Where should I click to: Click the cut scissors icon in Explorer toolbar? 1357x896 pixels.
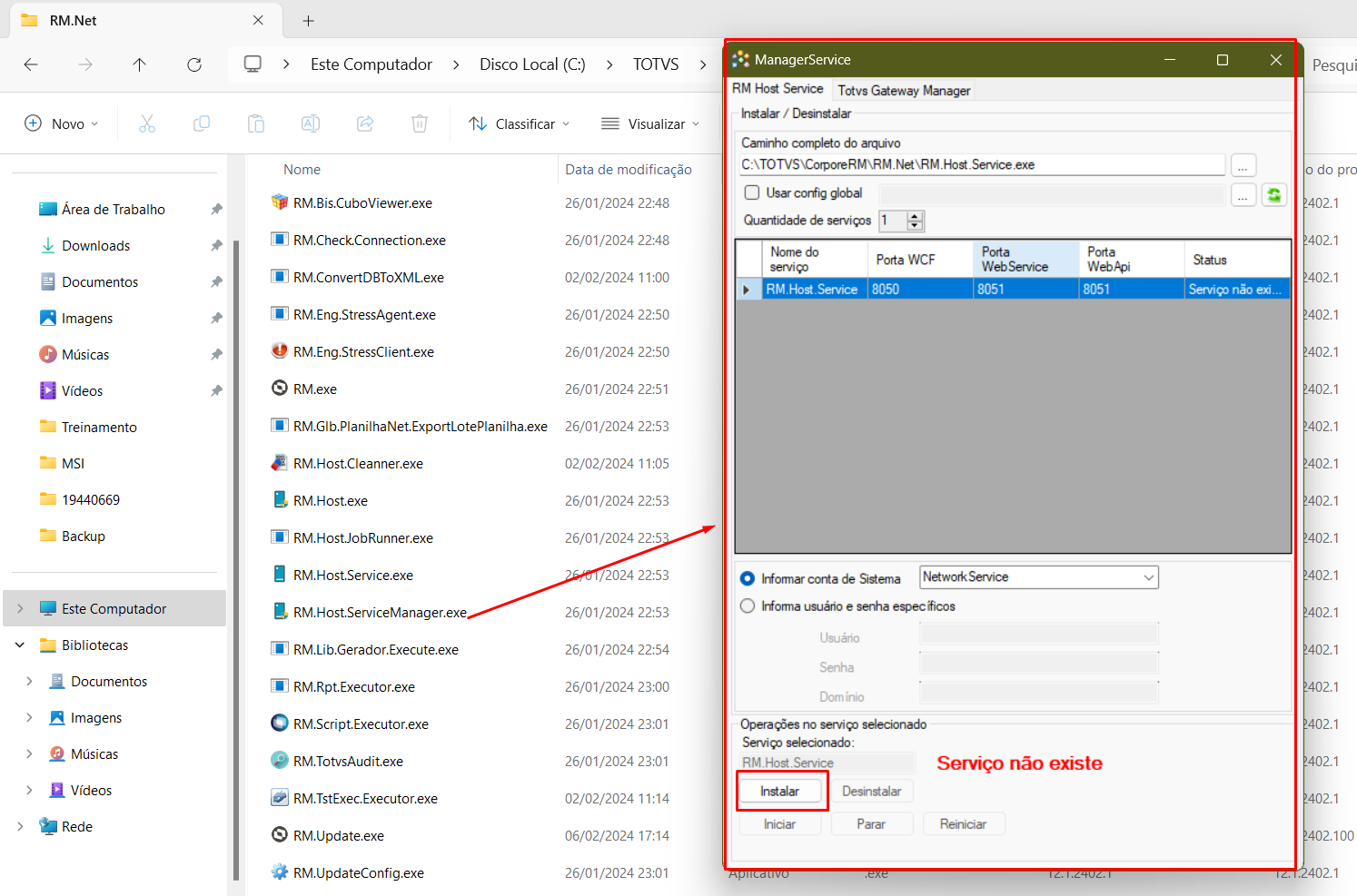coord(147,123)
